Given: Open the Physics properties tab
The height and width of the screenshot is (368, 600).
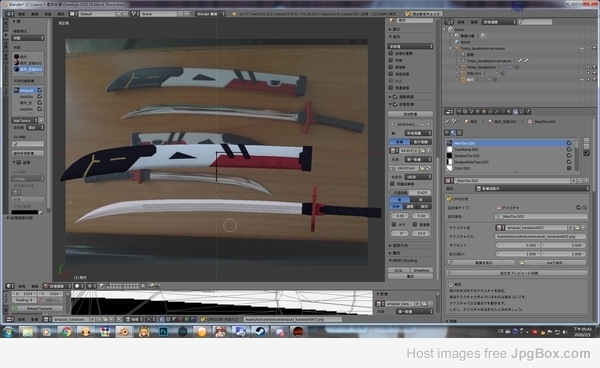Looking at the screenshot, I should [x=528, y=112].
